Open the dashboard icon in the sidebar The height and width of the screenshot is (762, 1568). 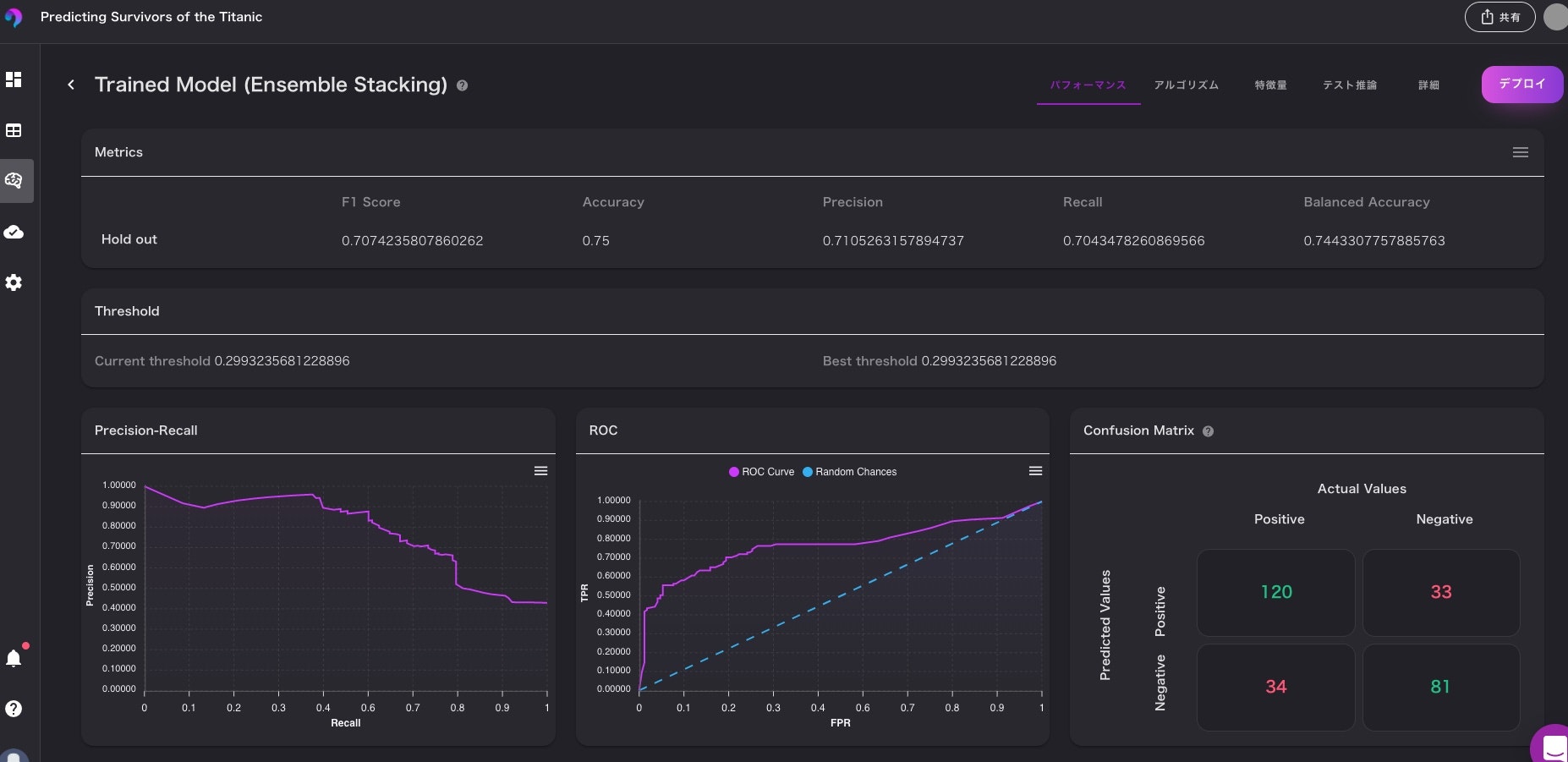click(x=14, y=79)
